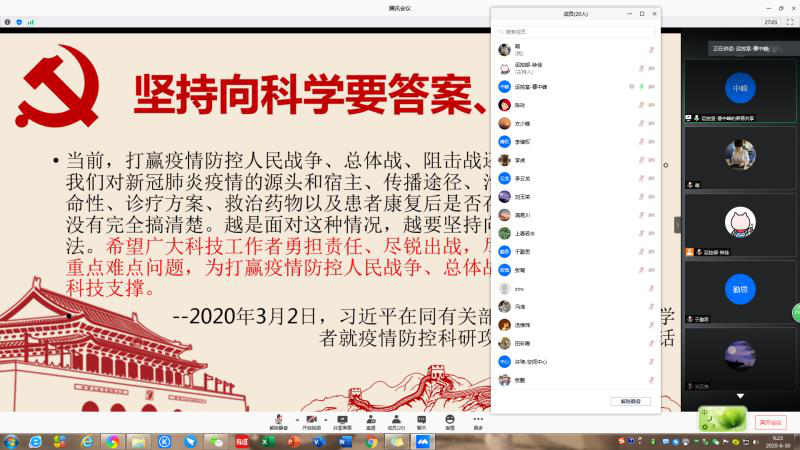Open 共享屏幕 screen sharing
Screen dimensions: 800x450
tap(342, 419)
